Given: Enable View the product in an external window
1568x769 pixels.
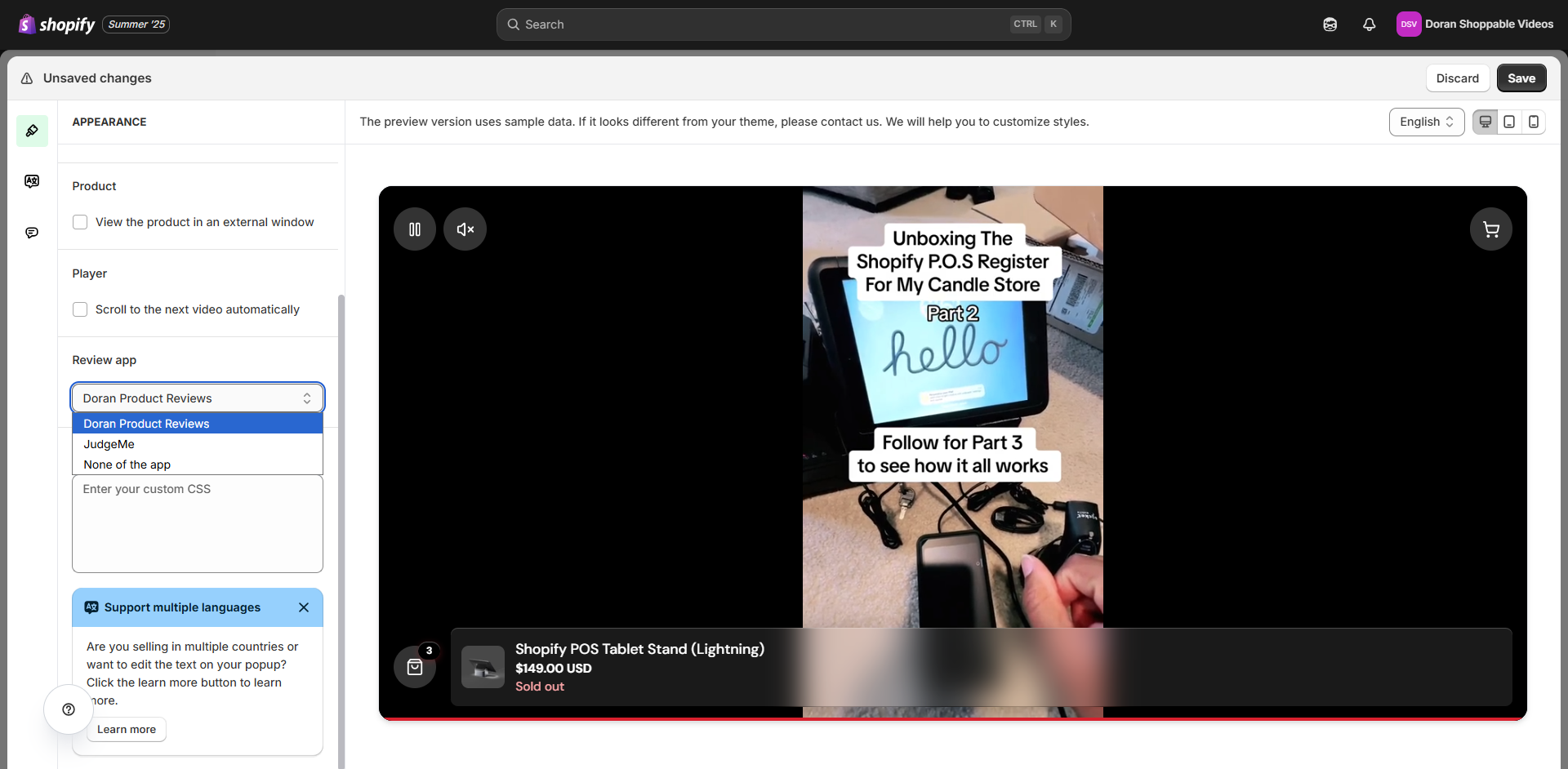Looking at the screenshot, I should 80,222.
